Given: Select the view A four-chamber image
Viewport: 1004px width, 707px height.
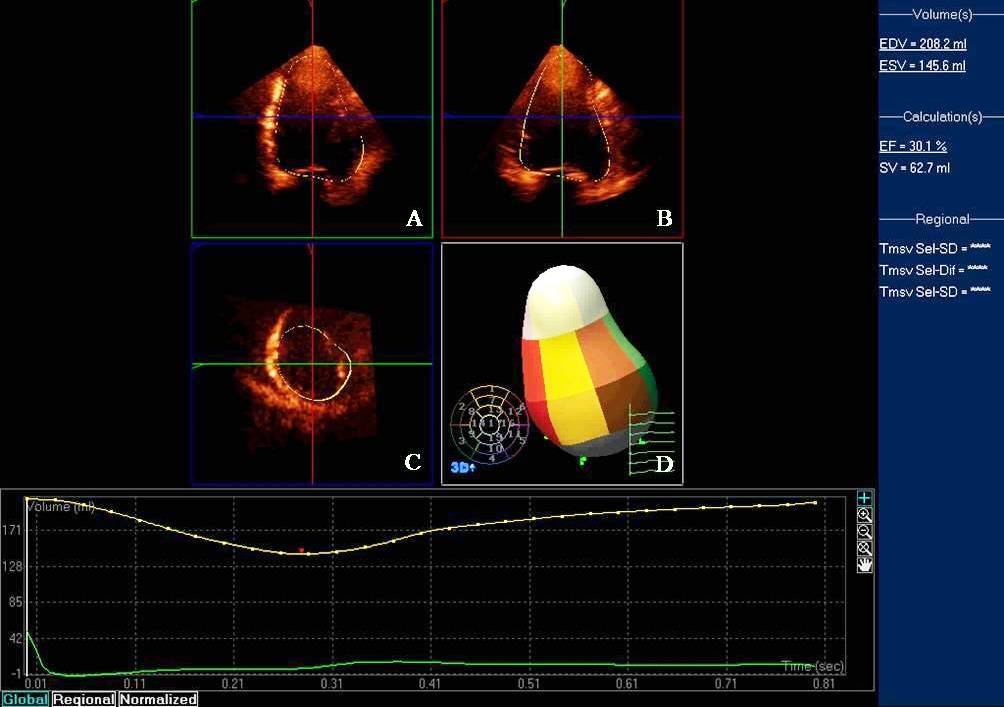Looking at the screenshot, I should [x=312, y=119].
